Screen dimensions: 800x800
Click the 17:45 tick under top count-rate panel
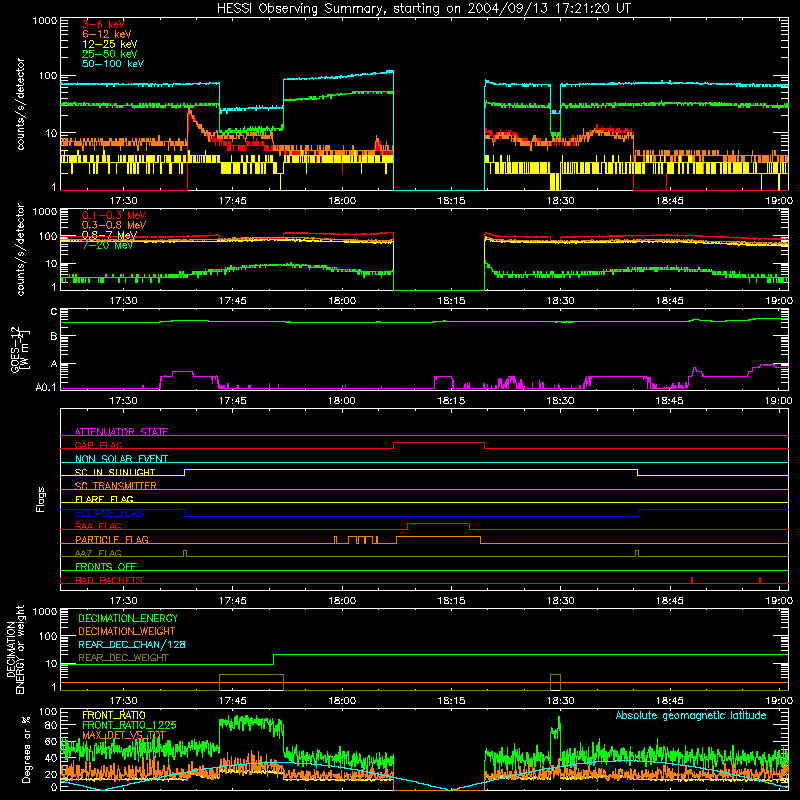tap(233, 201)
